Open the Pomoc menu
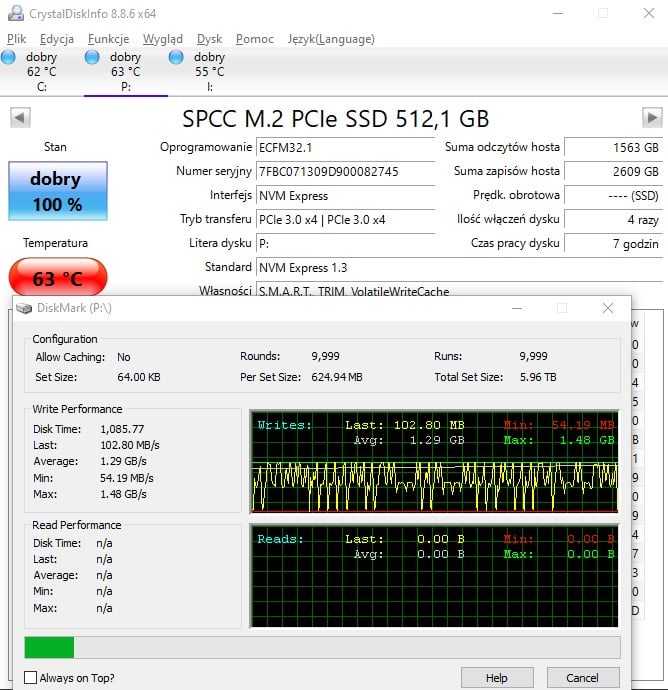The image size is (668, 690). (x=255, y=39)
